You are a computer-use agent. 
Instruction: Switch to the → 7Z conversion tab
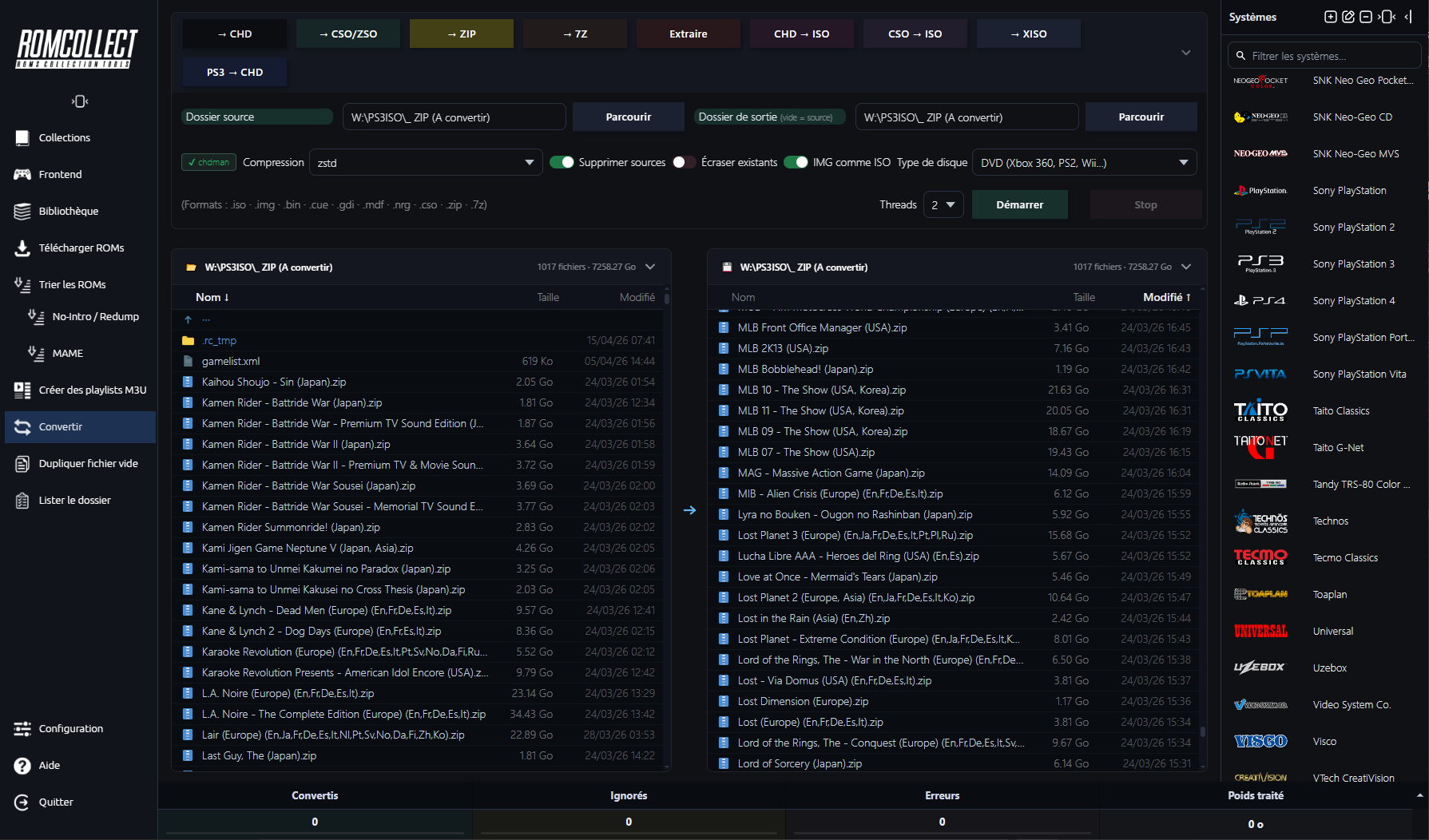coord(574,34)
